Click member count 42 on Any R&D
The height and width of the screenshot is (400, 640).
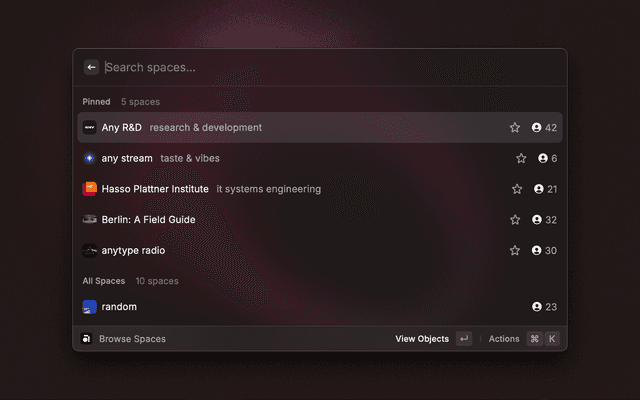click(544, 128)
